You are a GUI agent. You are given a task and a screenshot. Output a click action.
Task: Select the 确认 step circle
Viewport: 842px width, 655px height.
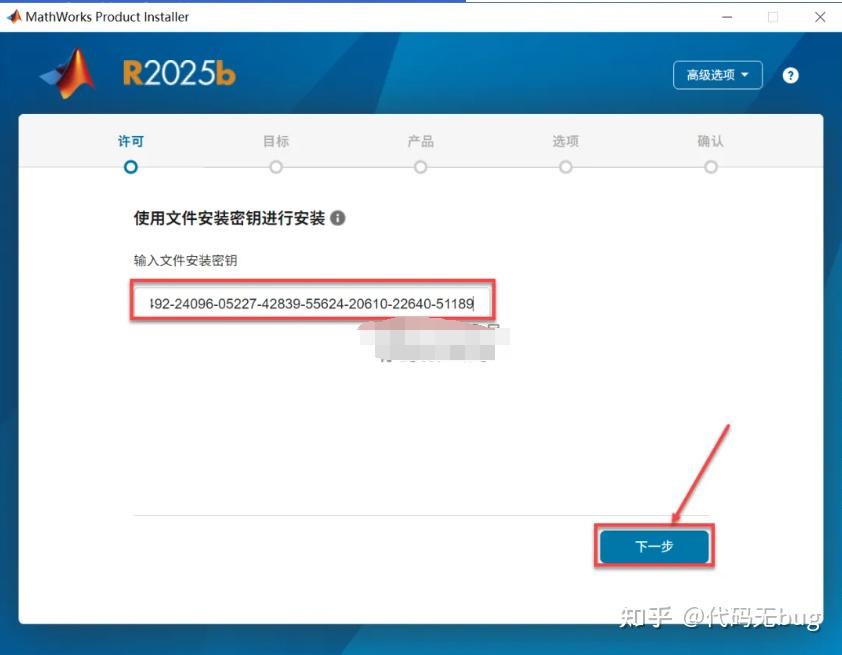[710, 167]
